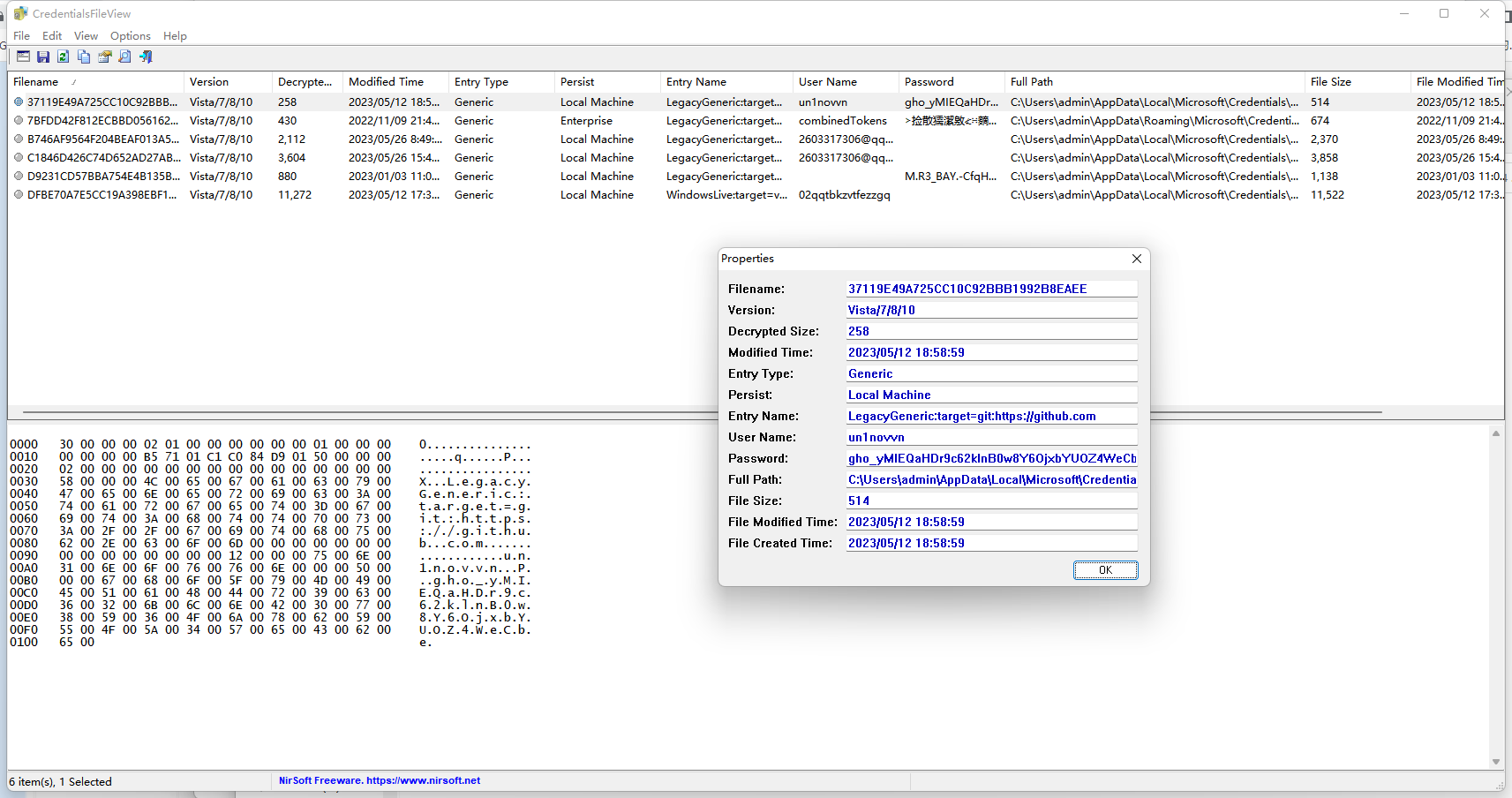Click the hex pane scrollbar down arrow
The width and height of the screenshot is (1512, 798).
click(x=1495, y=761)
